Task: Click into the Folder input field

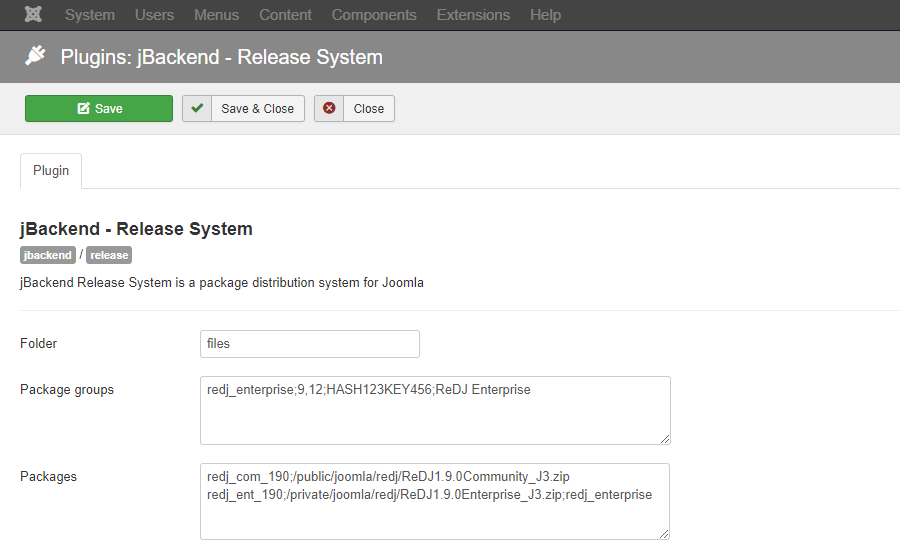Action: pos(310,344)
